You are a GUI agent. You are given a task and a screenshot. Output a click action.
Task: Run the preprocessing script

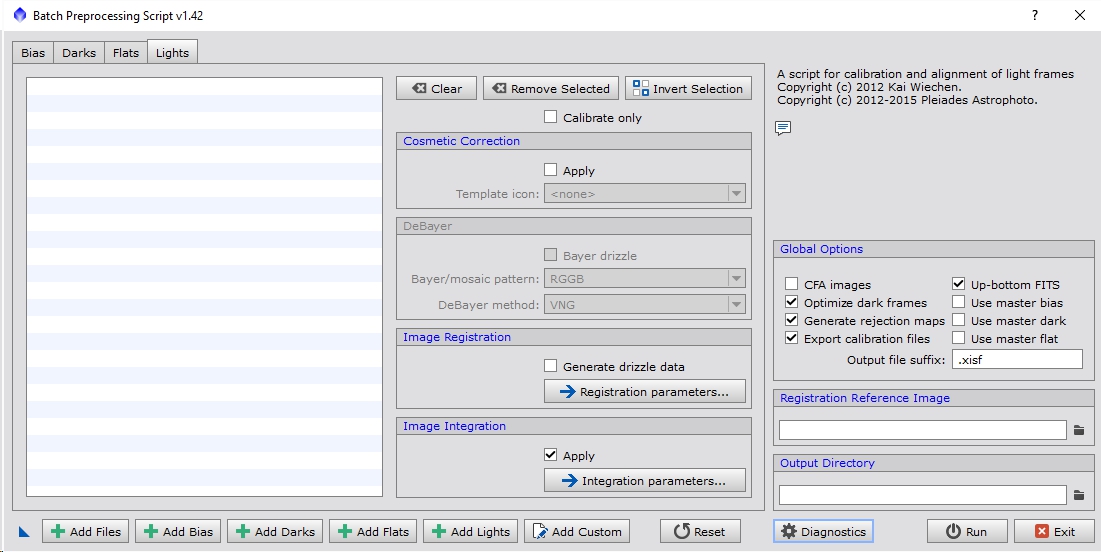(967, 532)
